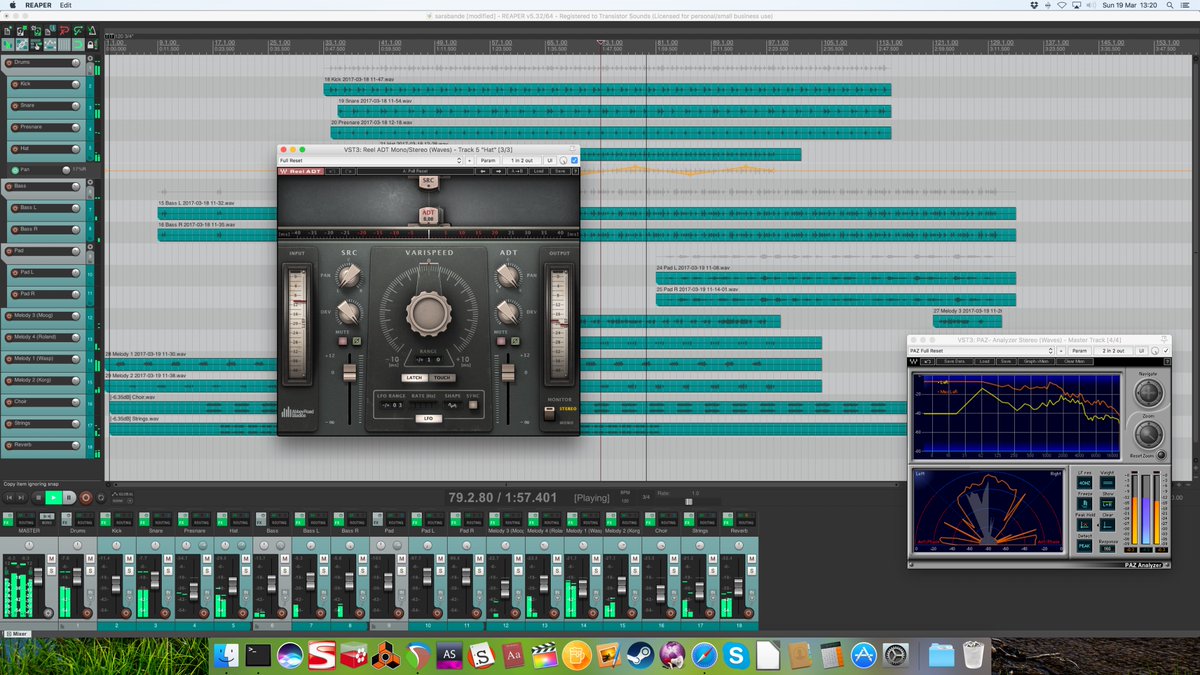The width and height of the screenshot is (1200, 675).
Task: Mute the Kick channel in the mixer
Action: (129, 558)
